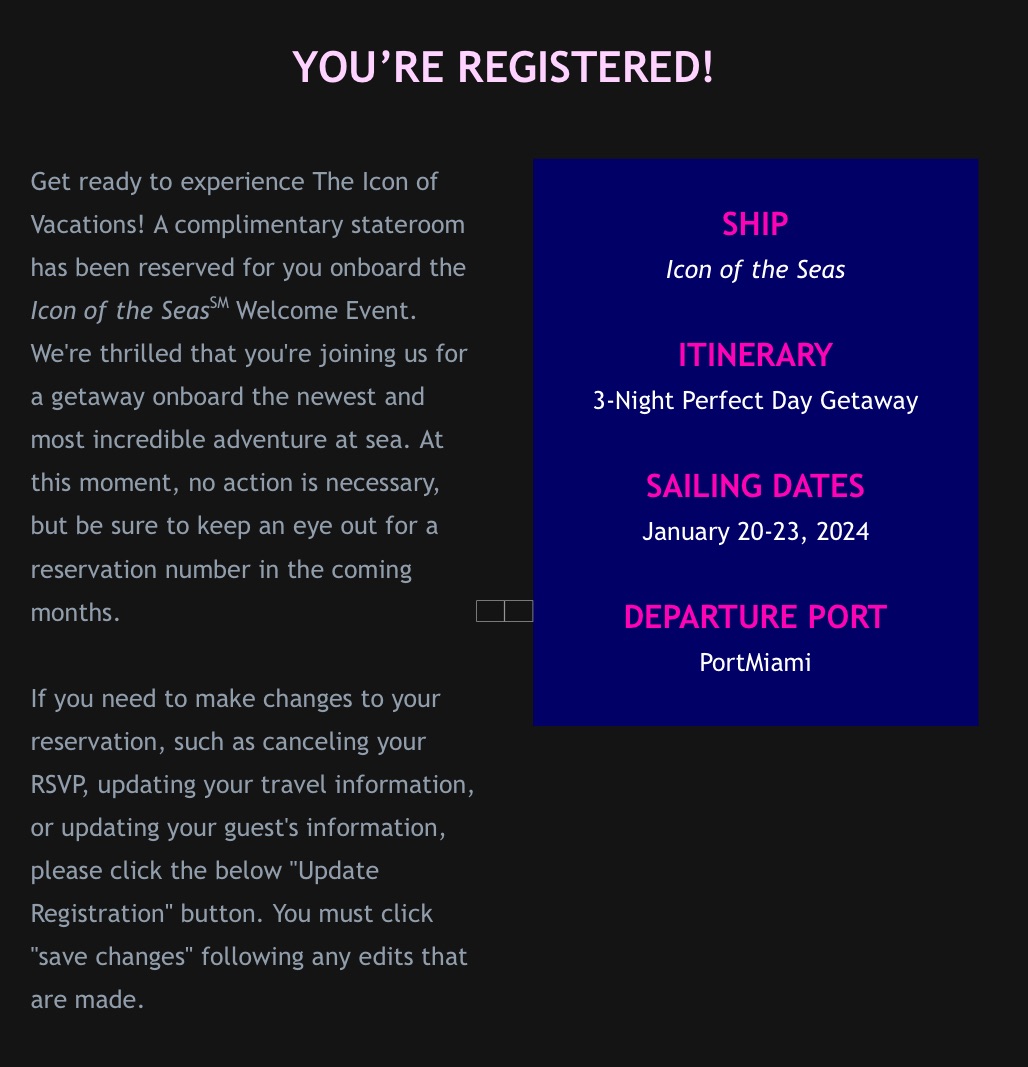1028x1067 pixels.
Task: Click the "January 20-23, 2024" dates
Action: [x=755, y=531]
